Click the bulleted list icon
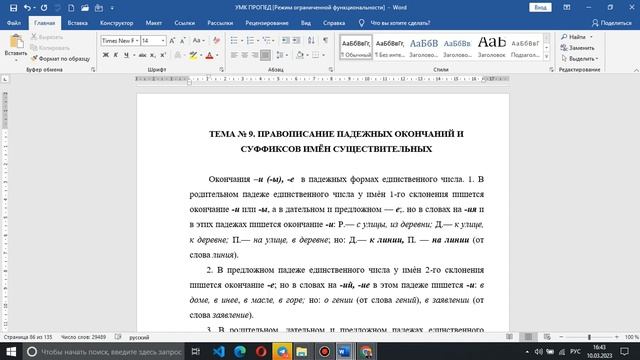The width and height of the screenshot is (640, 360). click(x=234, y=40)
